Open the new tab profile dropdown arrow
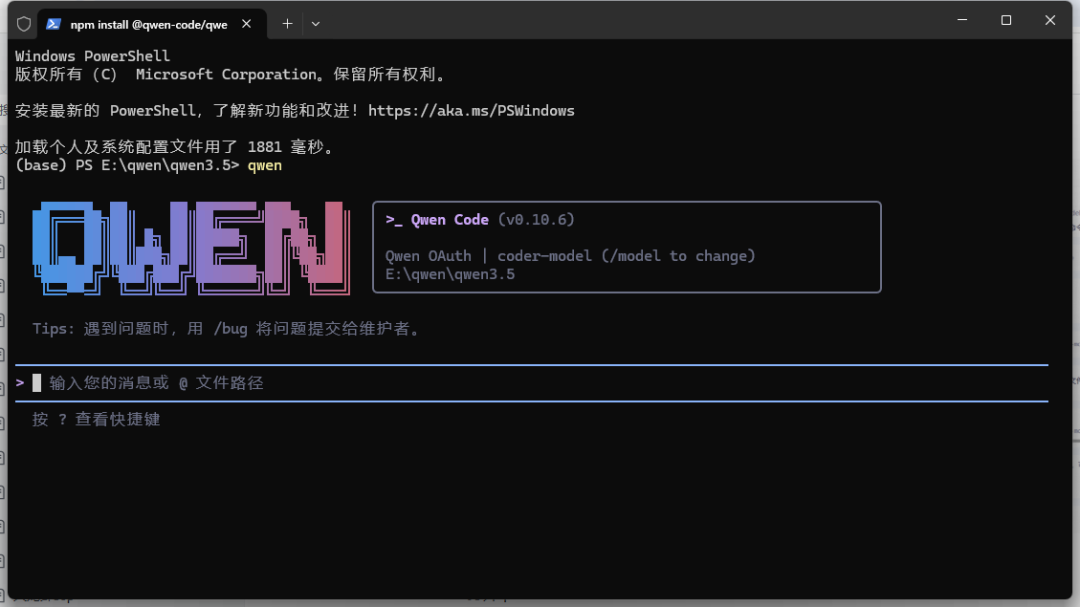The image size is (1080, 607). [x=315, y=24]
